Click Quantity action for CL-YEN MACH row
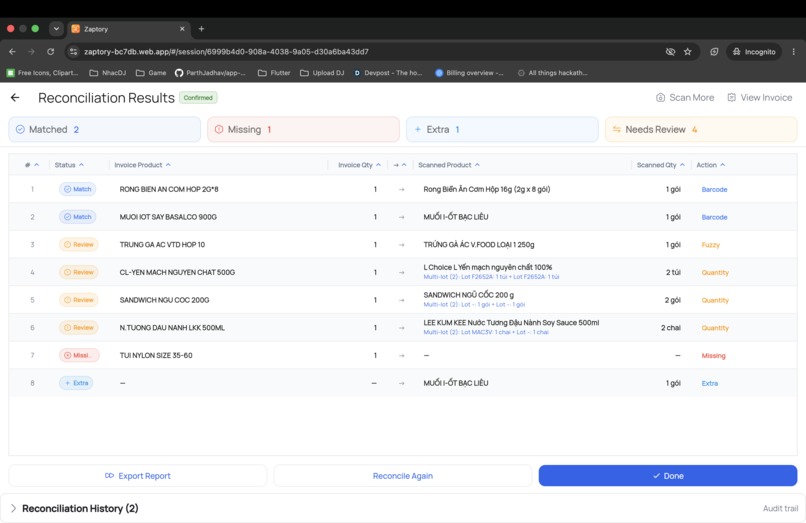This screenshot has height=523, width=806. coord(715,273)
